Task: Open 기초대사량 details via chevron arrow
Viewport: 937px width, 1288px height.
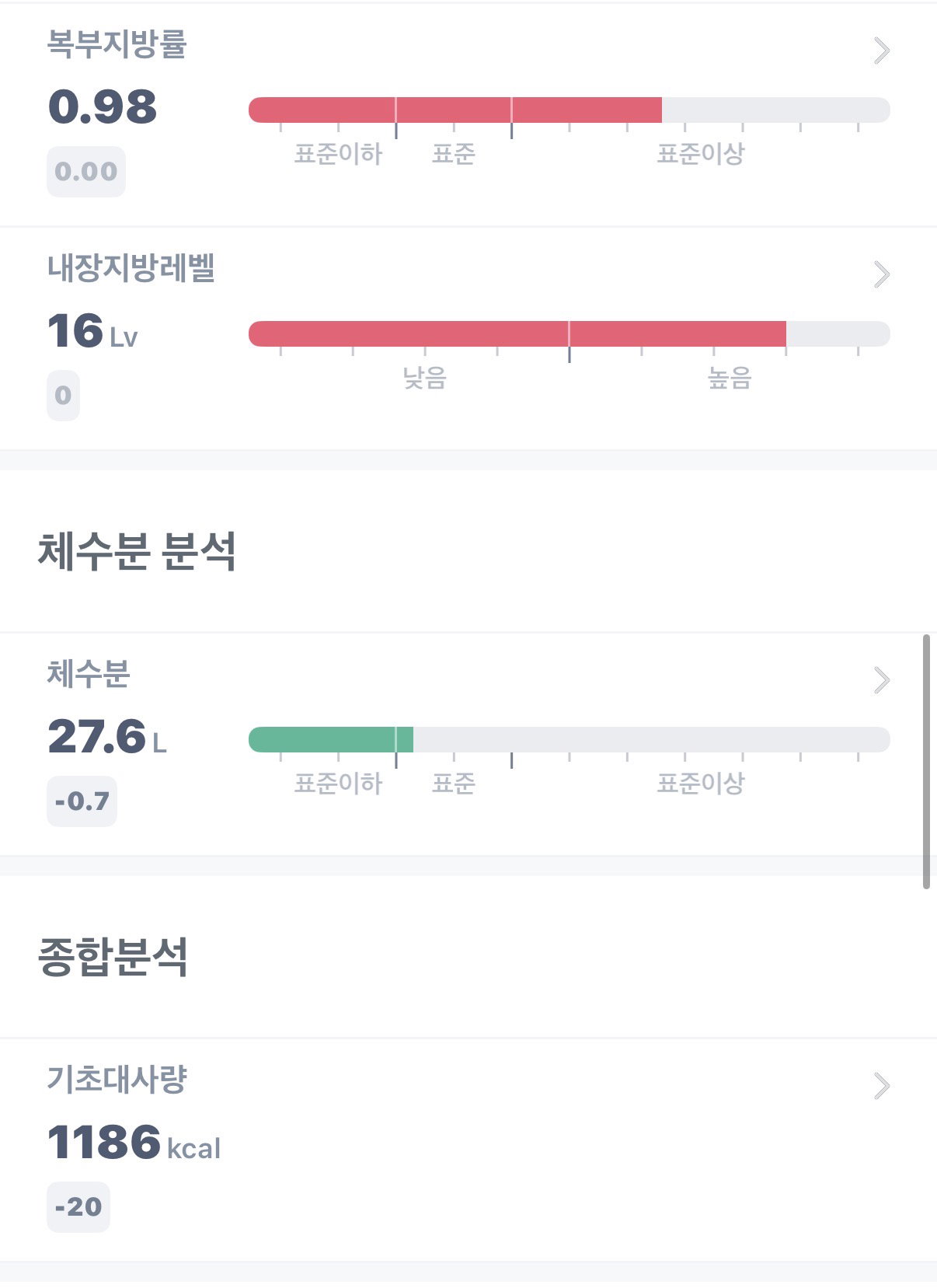Action: (x=881, y=1086)
